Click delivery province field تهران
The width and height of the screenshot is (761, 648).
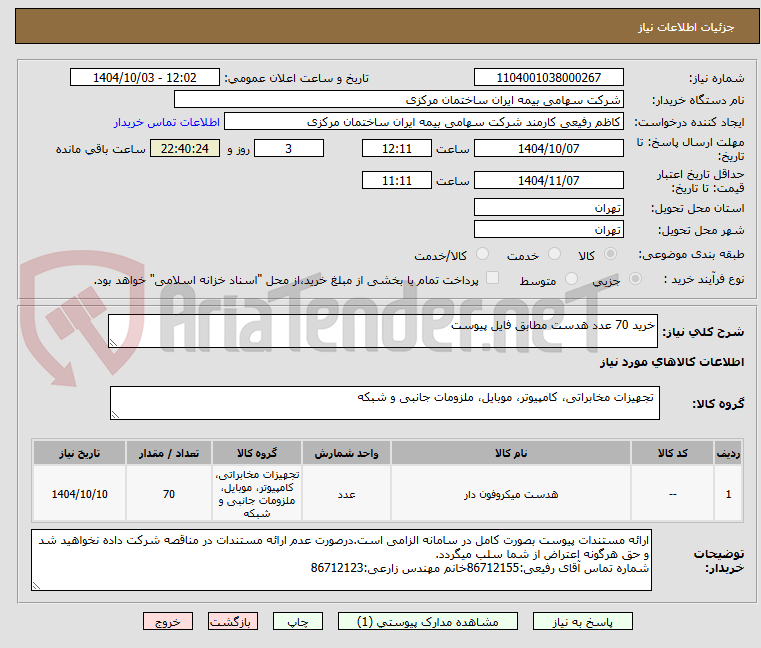(549, 208)
